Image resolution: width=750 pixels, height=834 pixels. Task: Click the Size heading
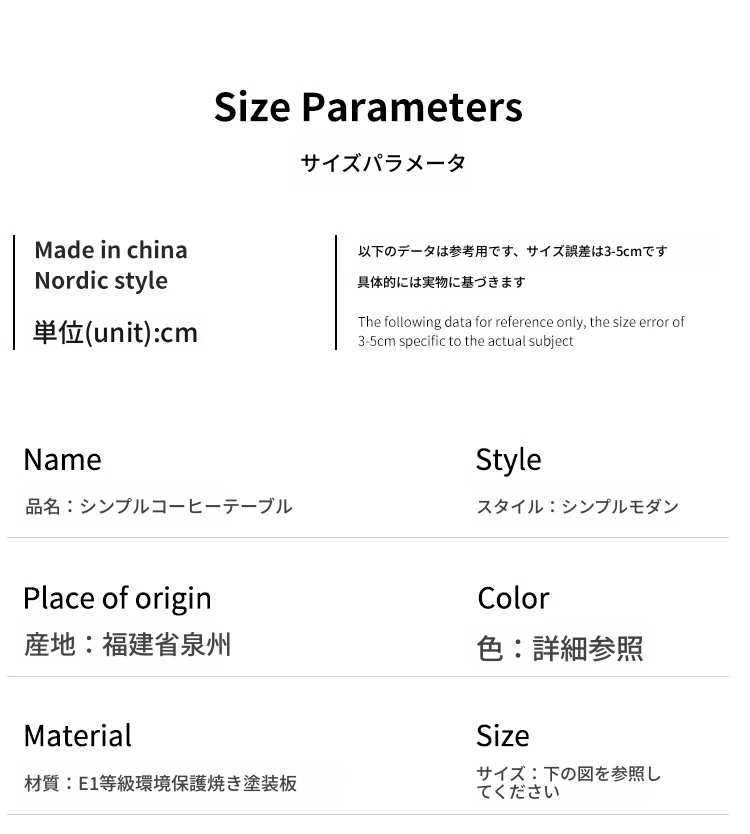[x=502, y=736]
